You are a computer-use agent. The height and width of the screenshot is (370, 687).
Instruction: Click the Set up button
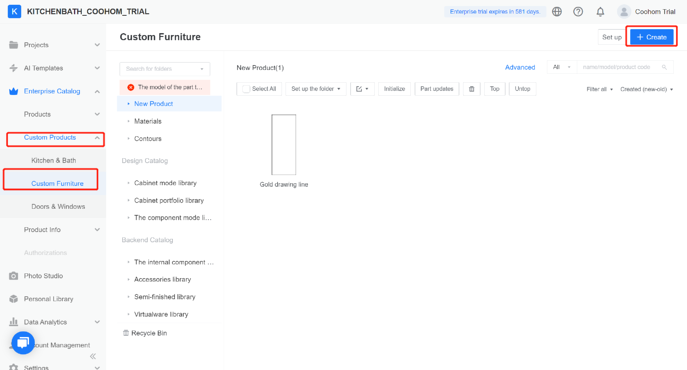(x=612, y=37)
